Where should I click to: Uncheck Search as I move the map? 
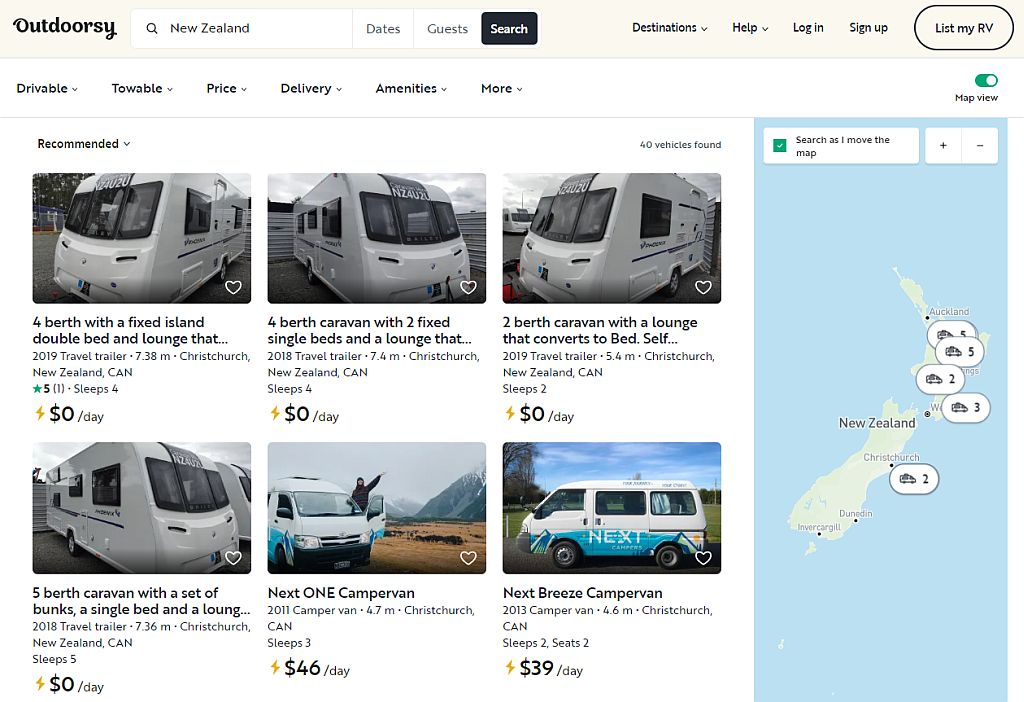coord(779,145)
